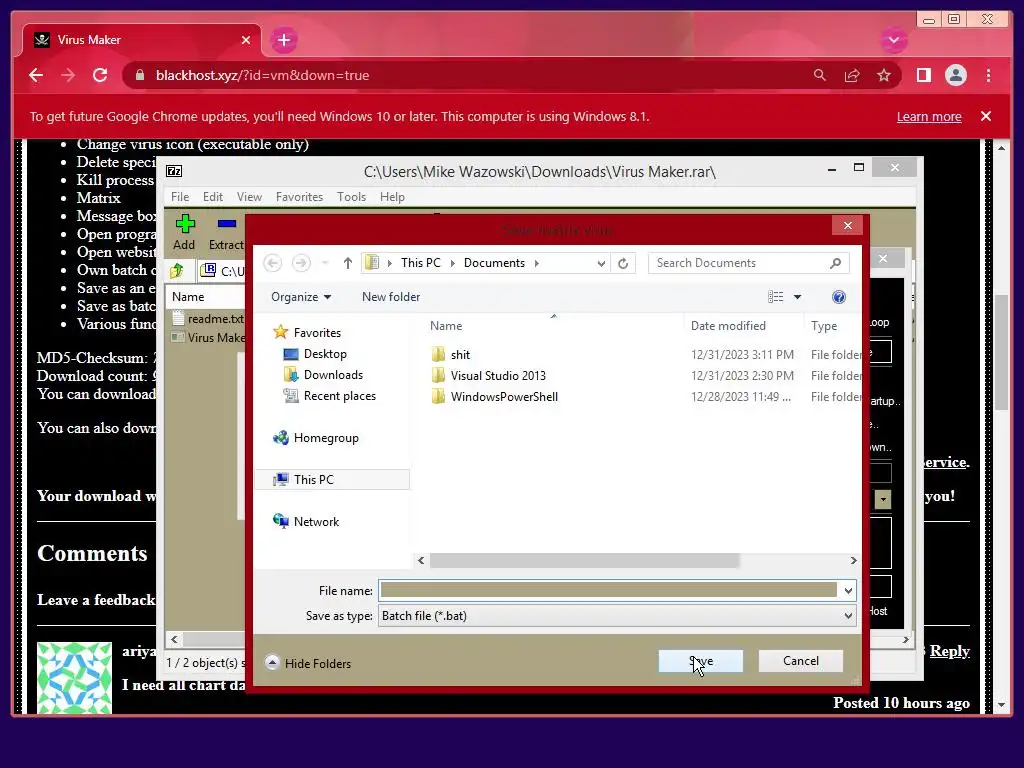Open the view options dropdown arrow
The image size is (1024, 768).
(x=797, y=297)
